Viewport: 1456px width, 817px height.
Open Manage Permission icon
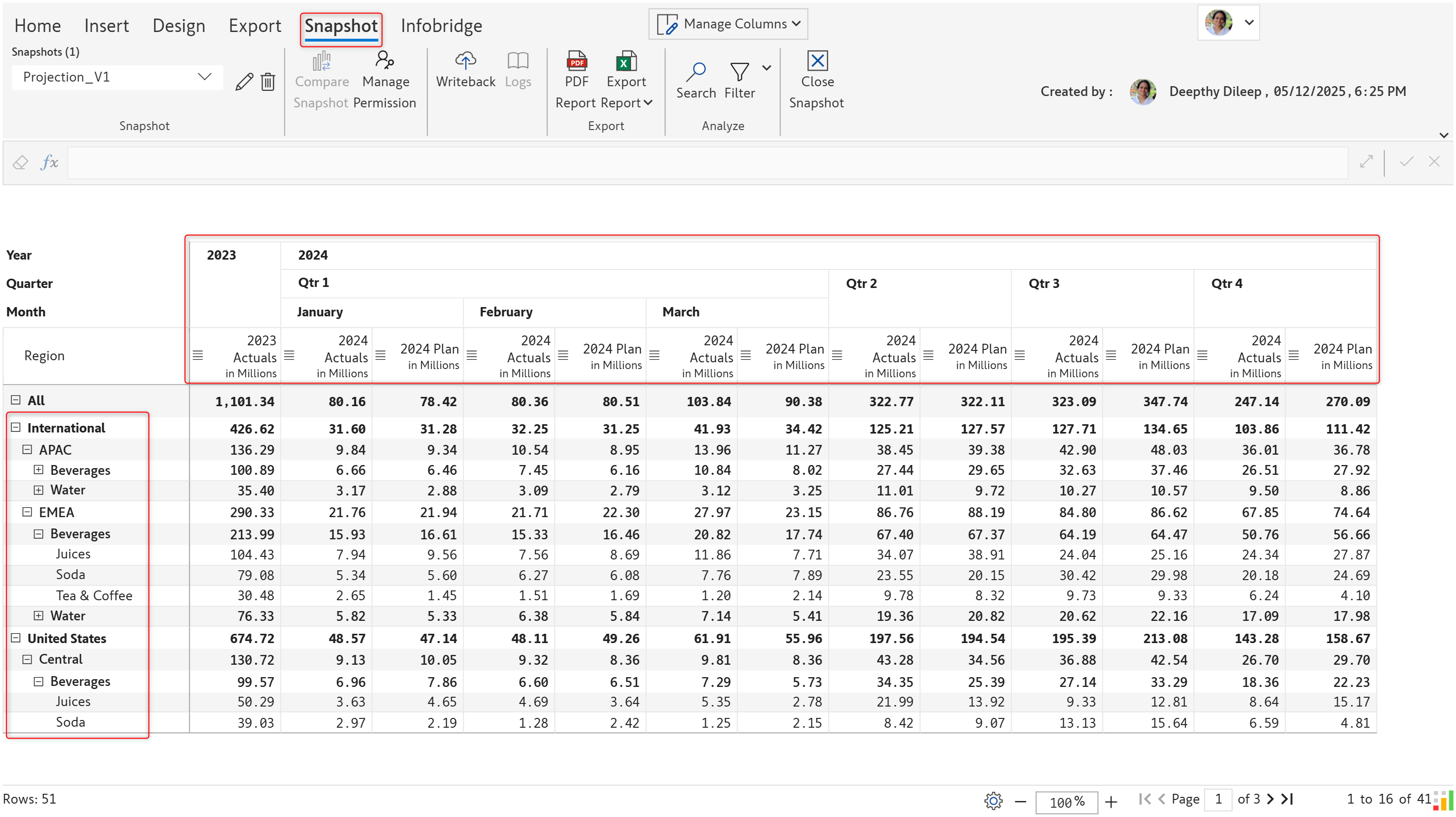(x=385, y=60)
